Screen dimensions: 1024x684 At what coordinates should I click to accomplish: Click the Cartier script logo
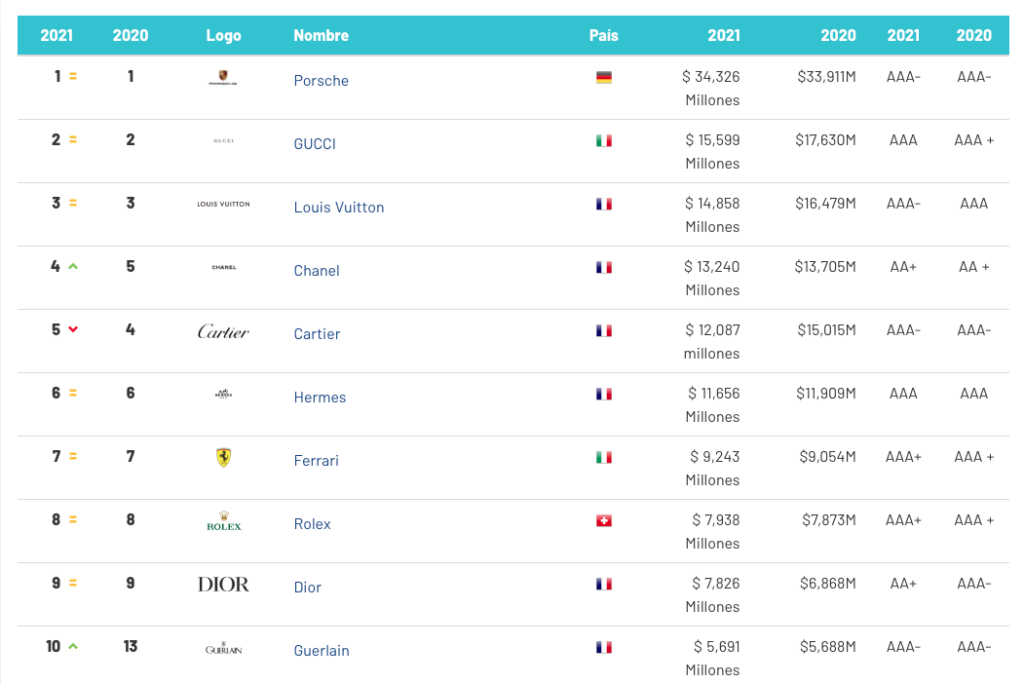coord(223,332)
